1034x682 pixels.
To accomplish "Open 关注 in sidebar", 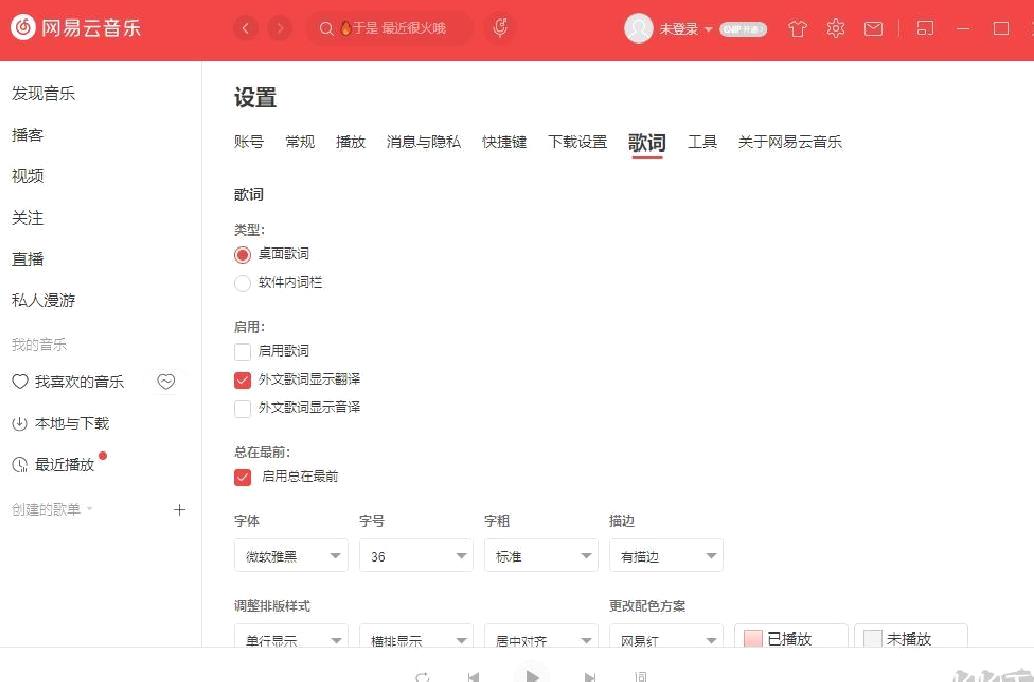I will (28, 218).
